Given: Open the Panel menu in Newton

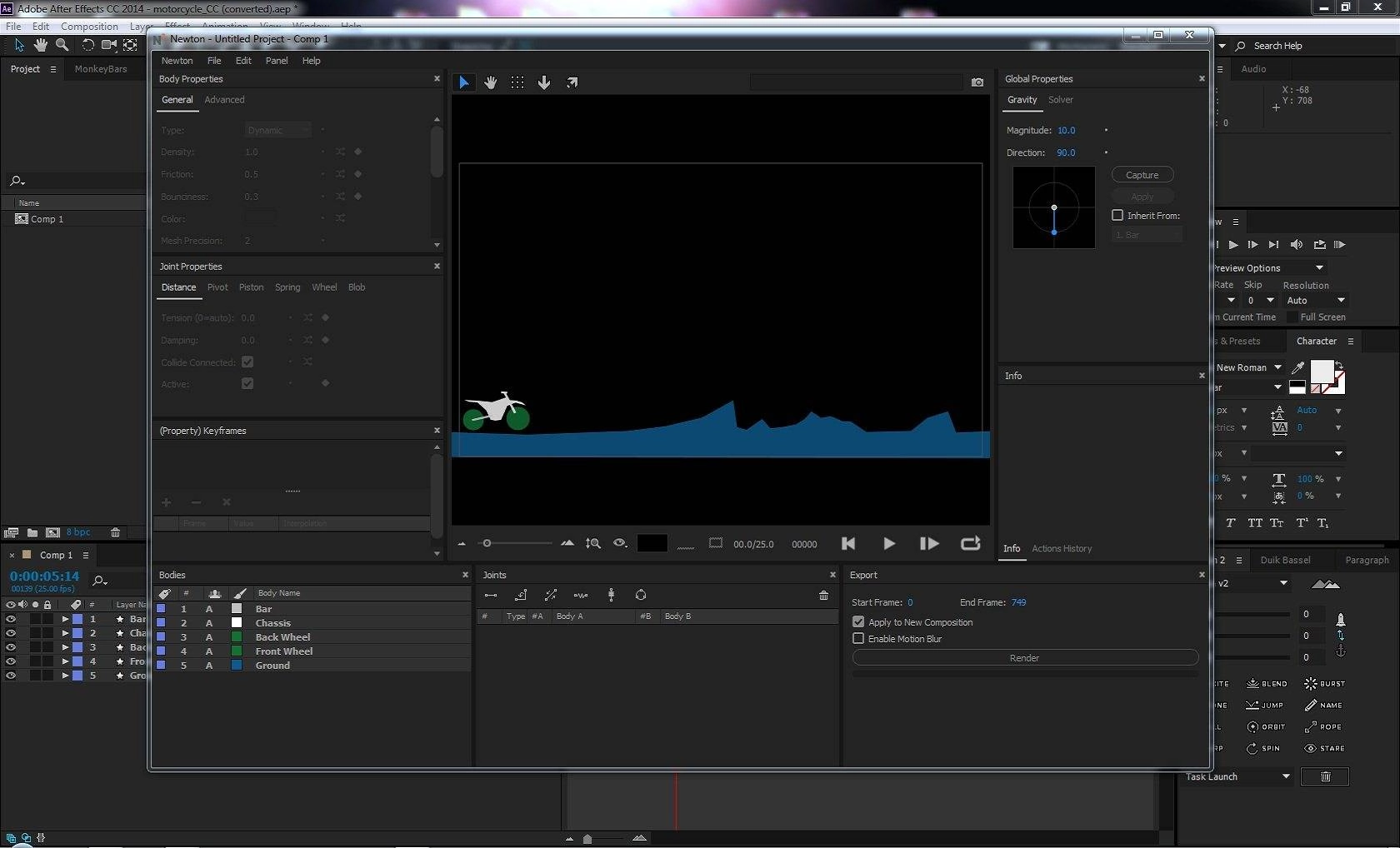Looking at the screenshot, I should click(x=277, y=61).
